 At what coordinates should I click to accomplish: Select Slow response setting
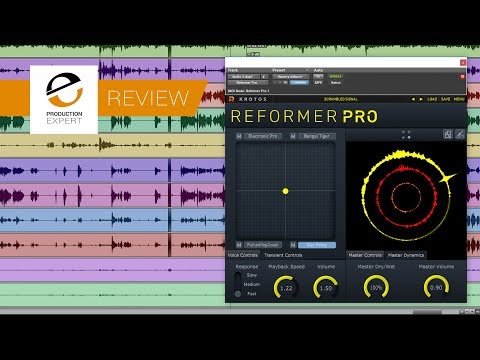coord(252,275)
